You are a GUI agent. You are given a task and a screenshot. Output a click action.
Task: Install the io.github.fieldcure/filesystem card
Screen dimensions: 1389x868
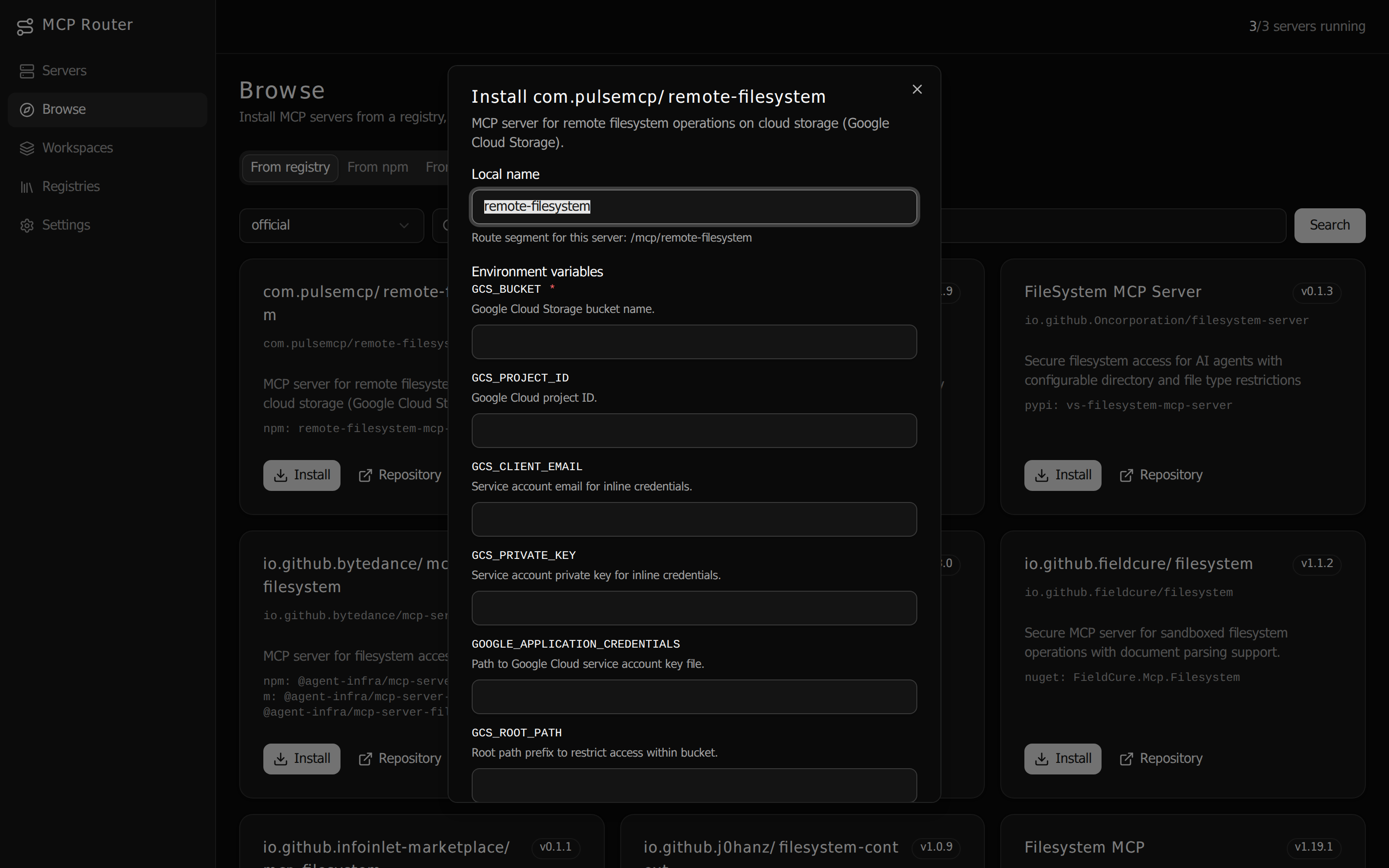(x=1062, y=759)
